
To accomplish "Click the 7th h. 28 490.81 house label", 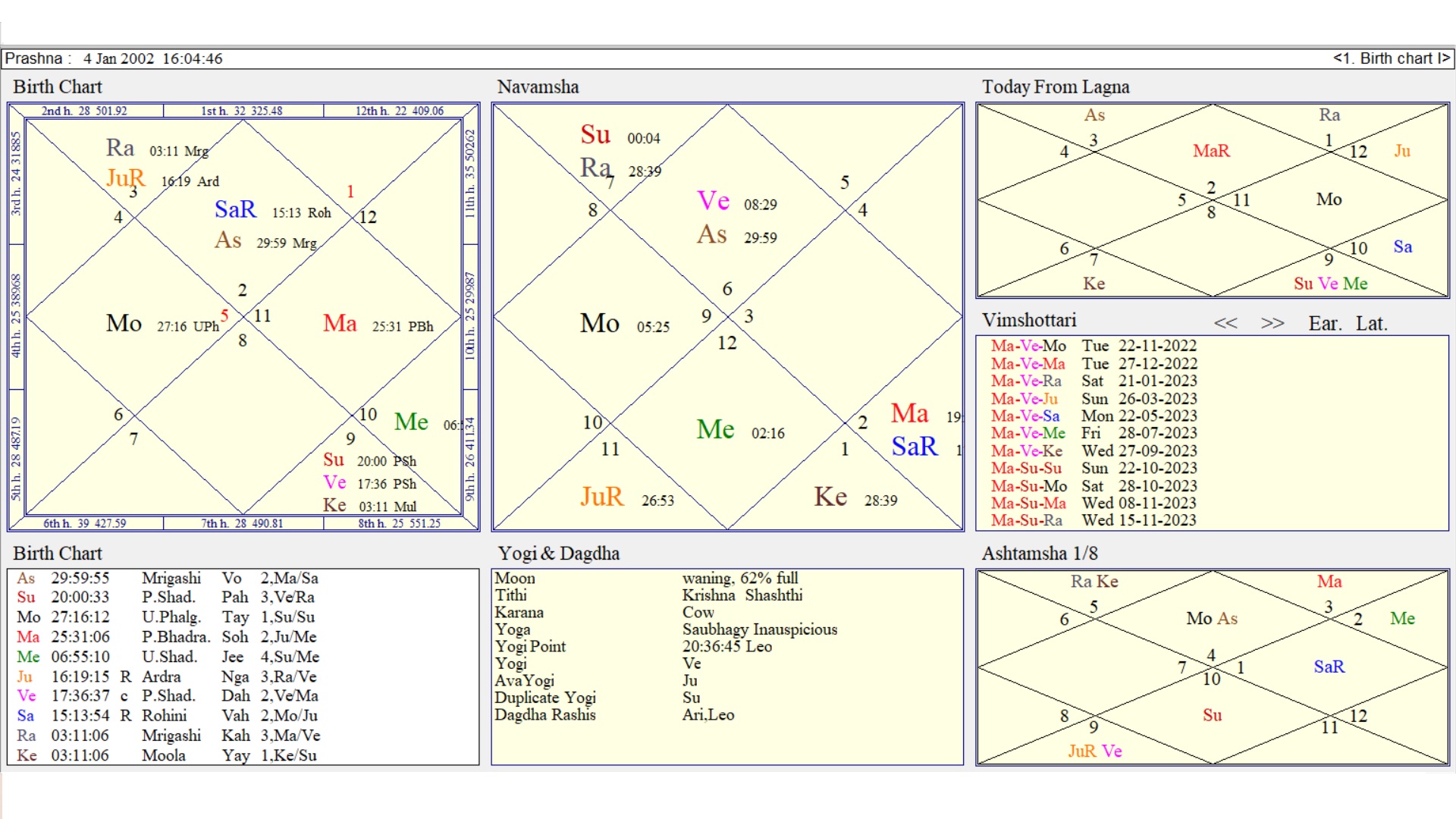I will tap(242, 523).
